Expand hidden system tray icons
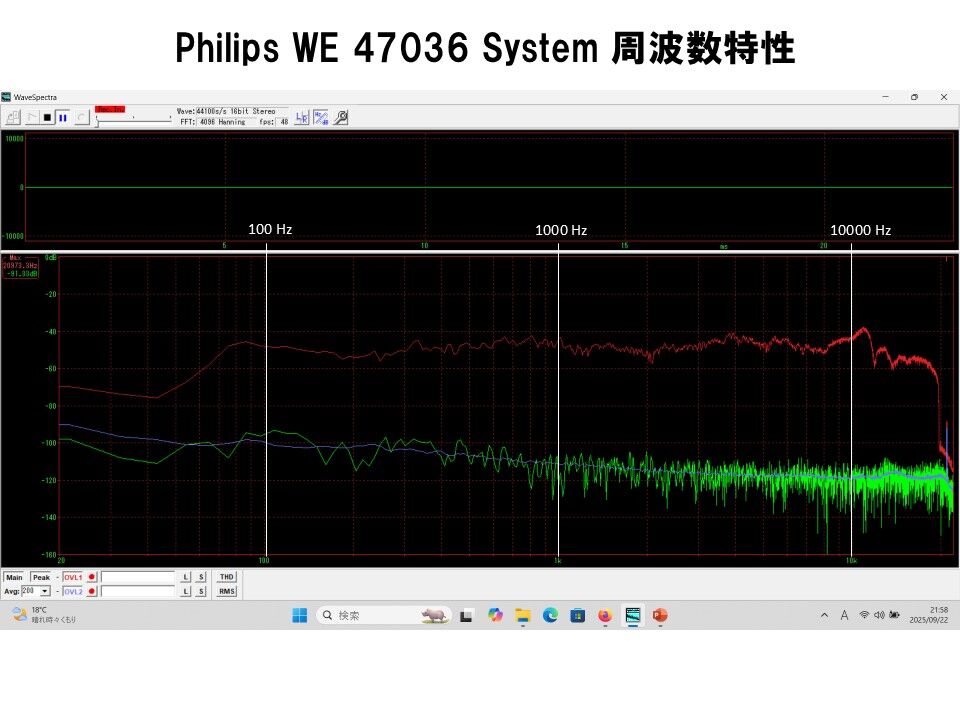960x720 pixels. tap(824, 616)
